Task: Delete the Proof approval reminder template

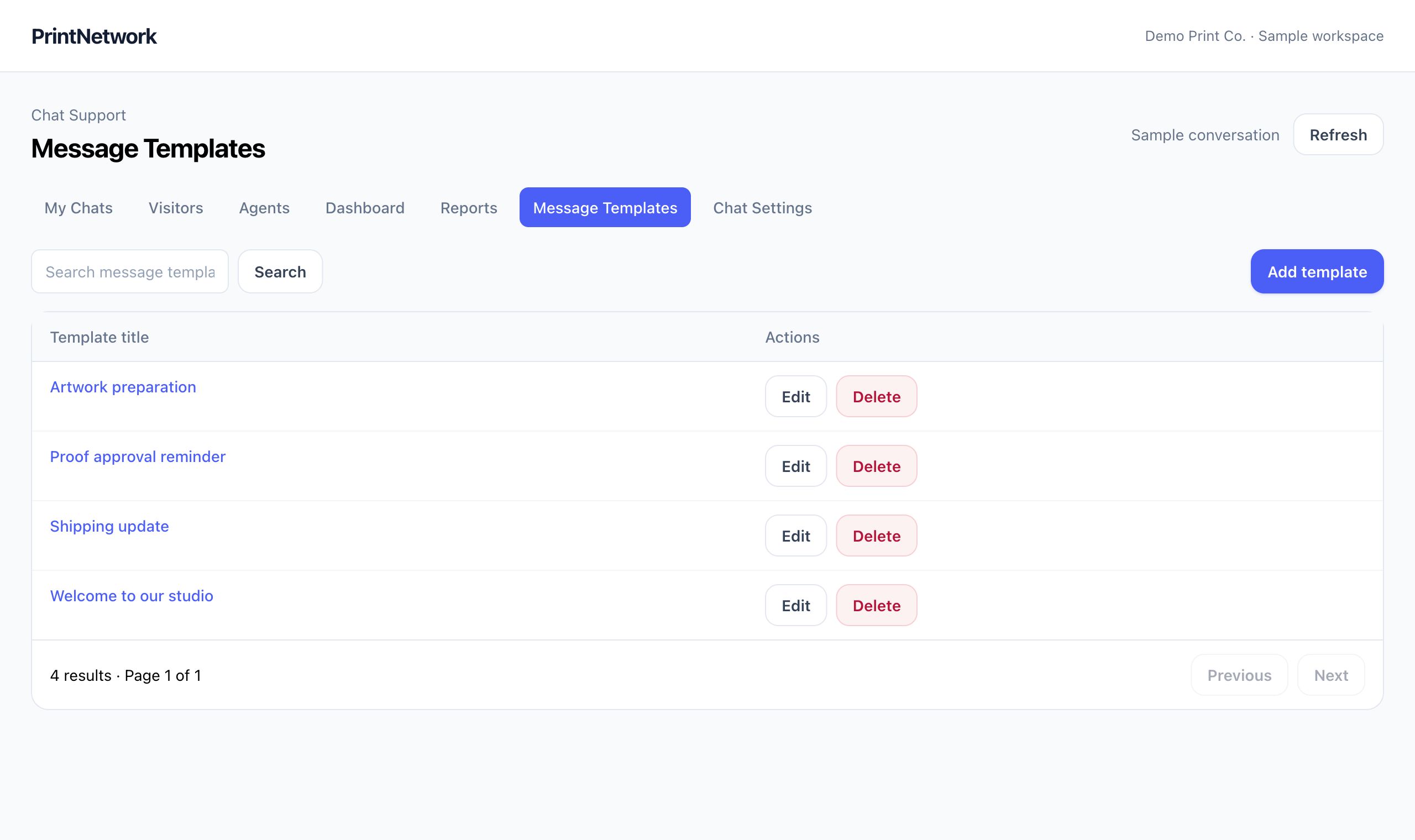Action: coord(876,466)
